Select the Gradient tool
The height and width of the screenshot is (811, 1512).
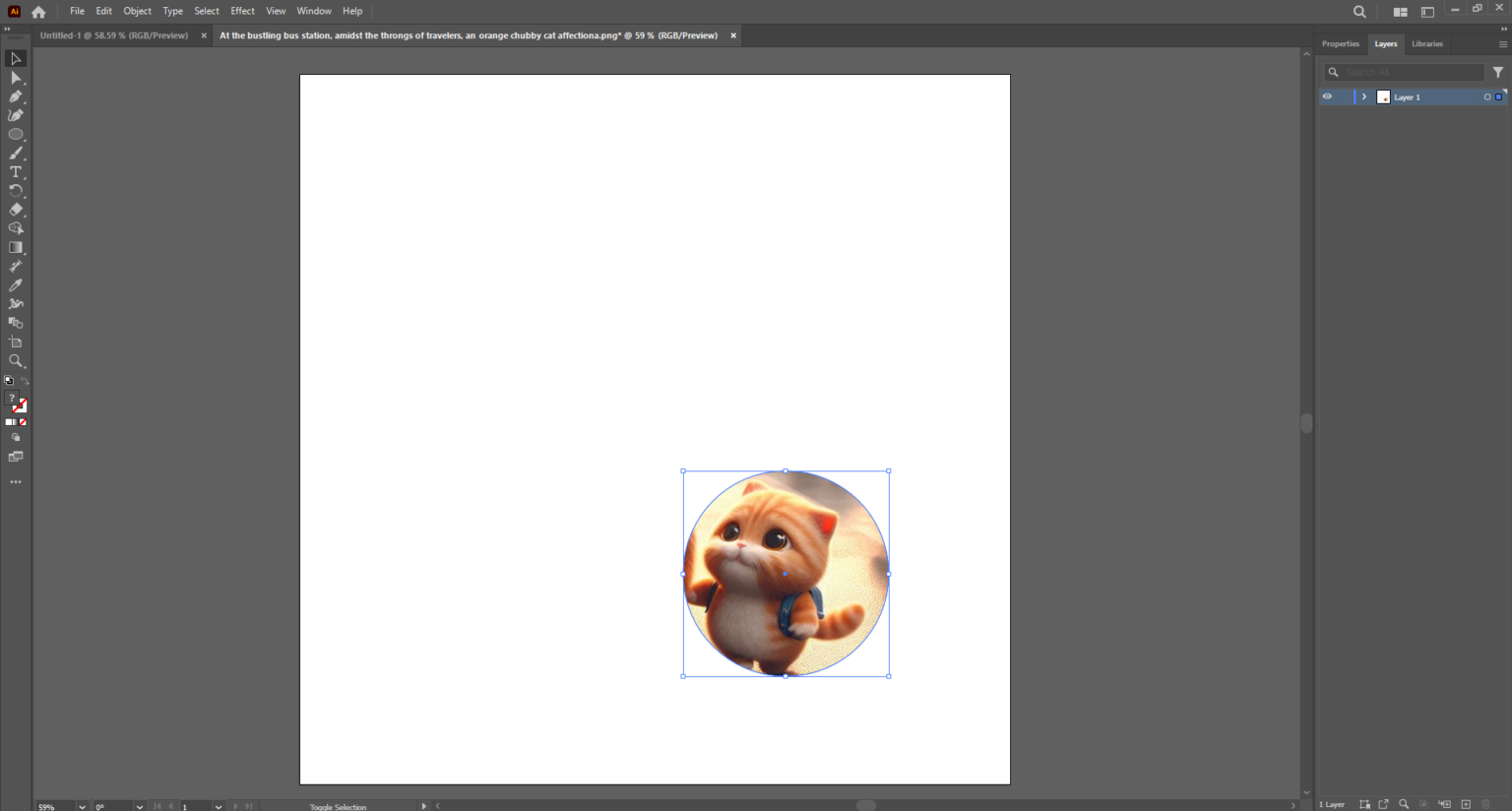(x=16, y=247)
